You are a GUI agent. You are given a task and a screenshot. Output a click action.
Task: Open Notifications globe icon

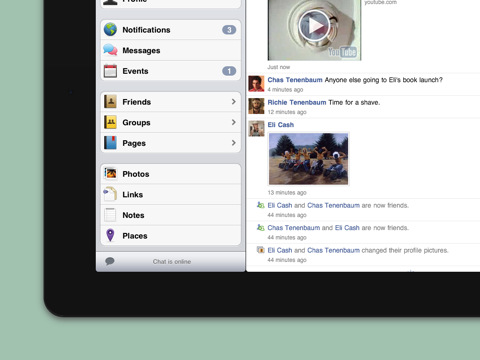[110, 30]
